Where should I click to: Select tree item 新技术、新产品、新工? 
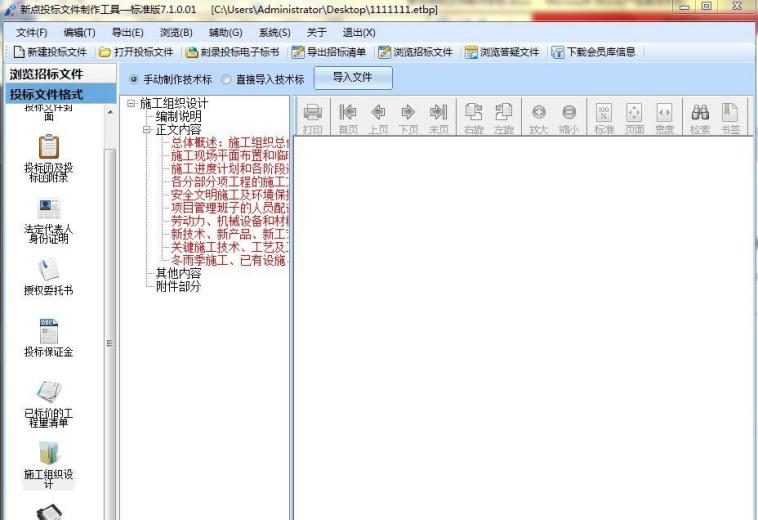pyautogui.click(x=230, y=234)
